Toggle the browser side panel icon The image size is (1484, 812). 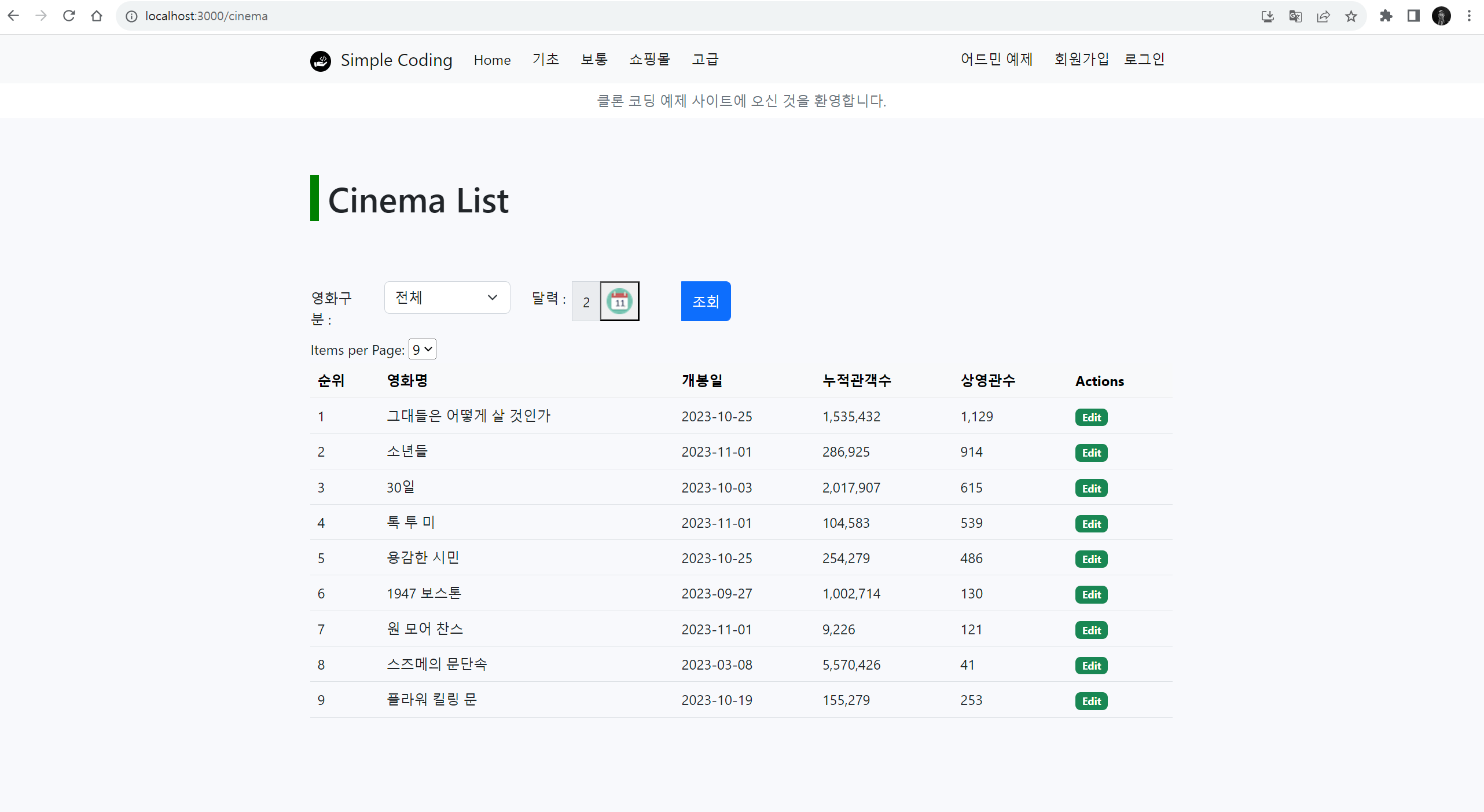pyautogui.click(x=1413, y=16)
